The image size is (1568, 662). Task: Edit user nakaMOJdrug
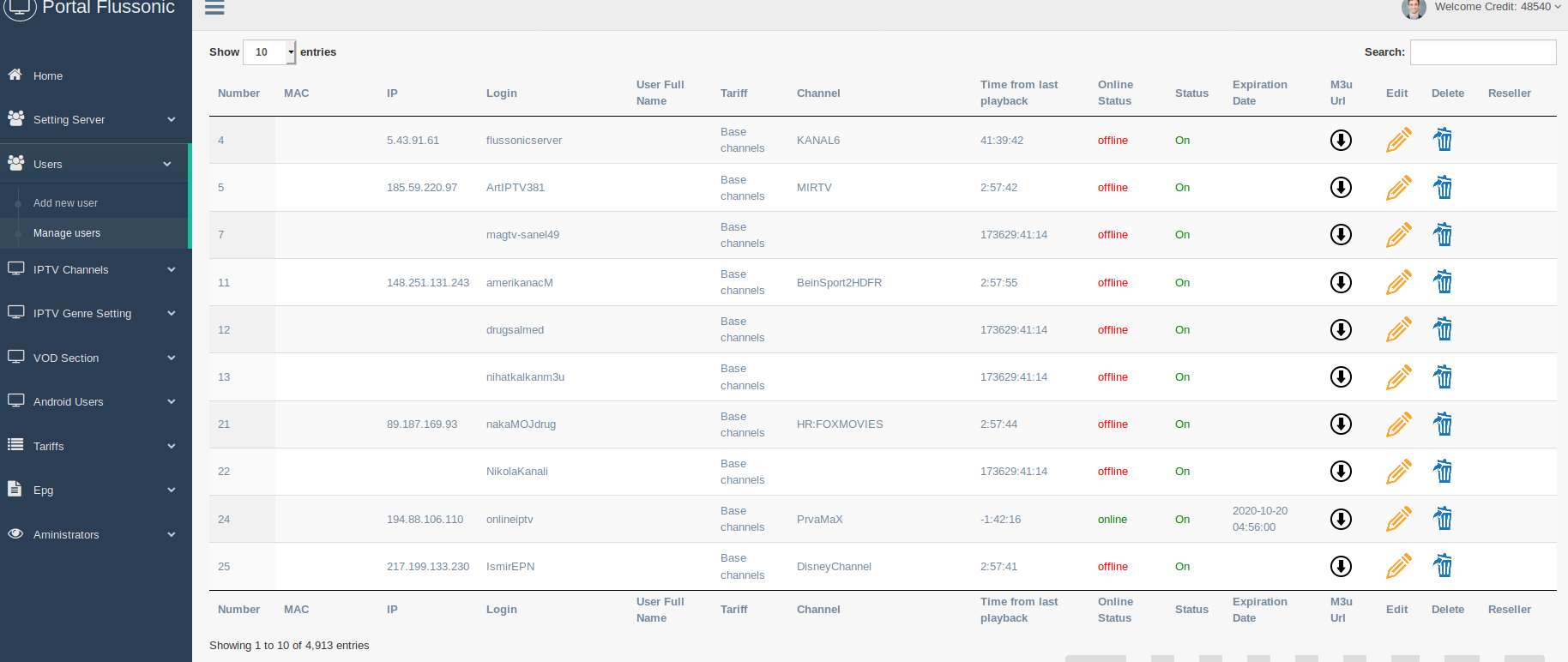(x=1398, y=424)
